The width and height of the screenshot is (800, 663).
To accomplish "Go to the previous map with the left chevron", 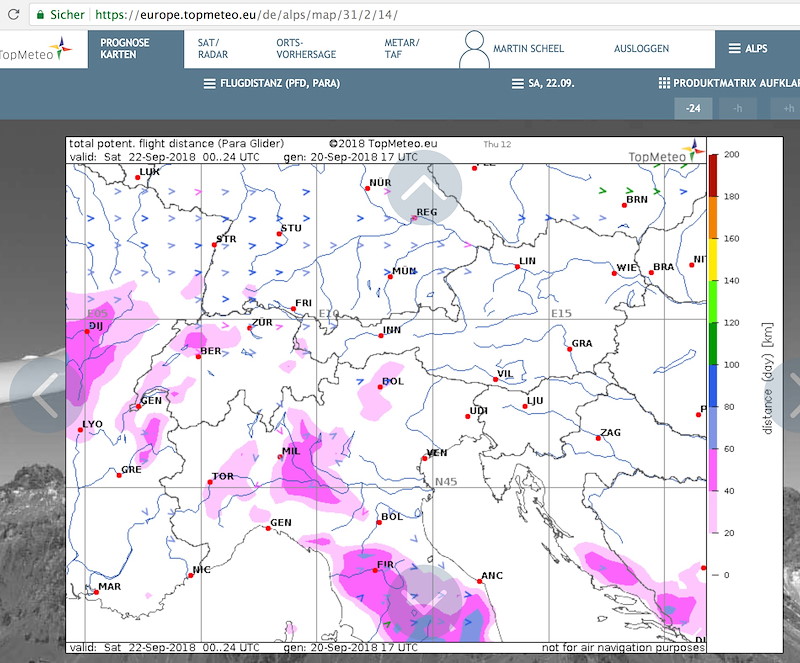I will point(46,396).
